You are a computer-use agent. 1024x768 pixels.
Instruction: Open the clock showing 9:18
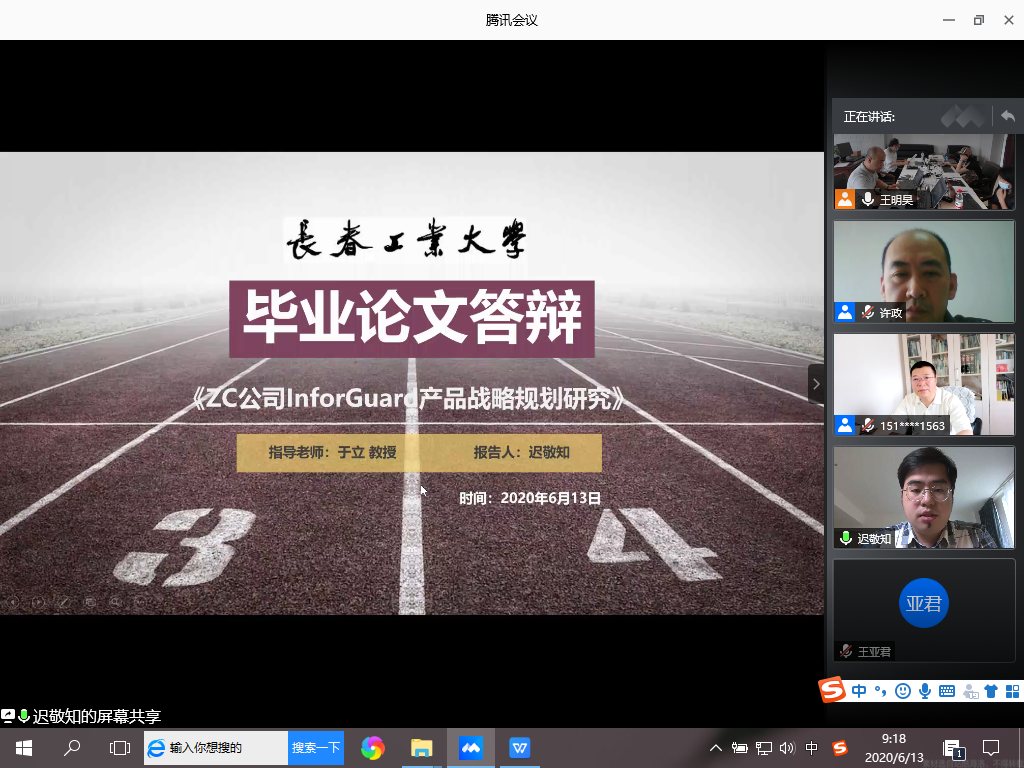[893, 748]
